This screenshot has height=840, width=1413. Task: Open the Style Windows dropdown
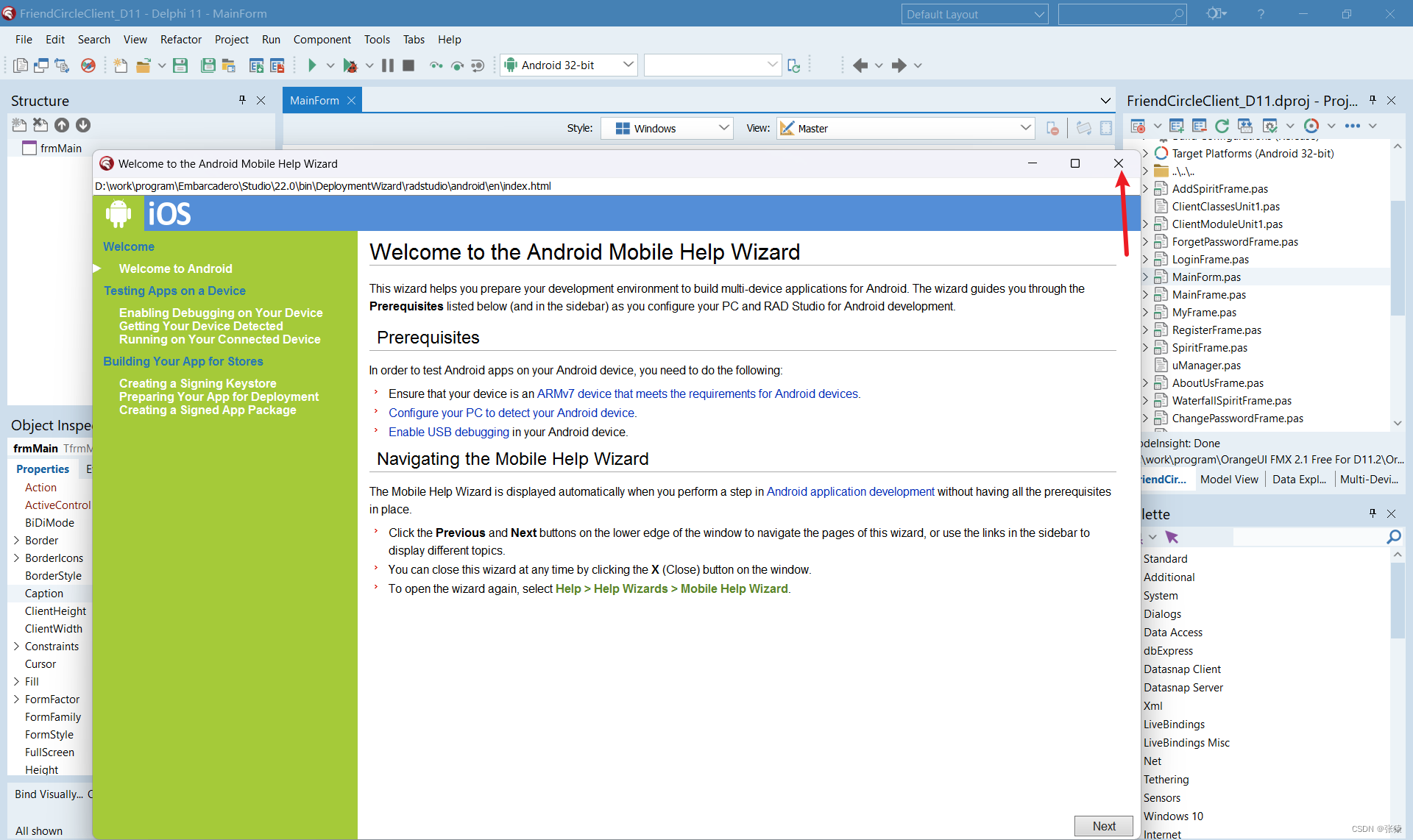(x=723, y=128)
